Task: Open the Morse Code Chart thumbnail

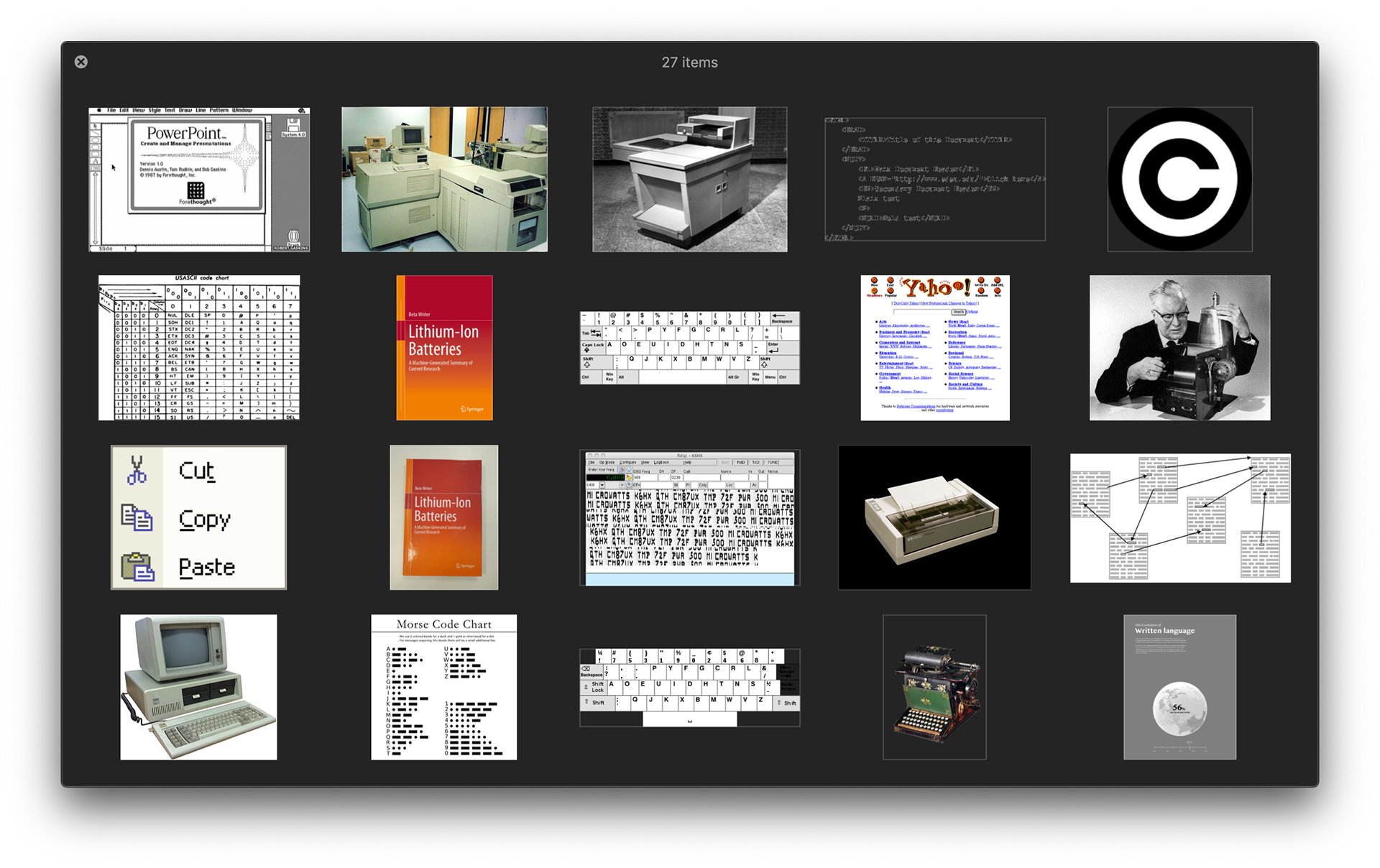Action: [444, 687]
